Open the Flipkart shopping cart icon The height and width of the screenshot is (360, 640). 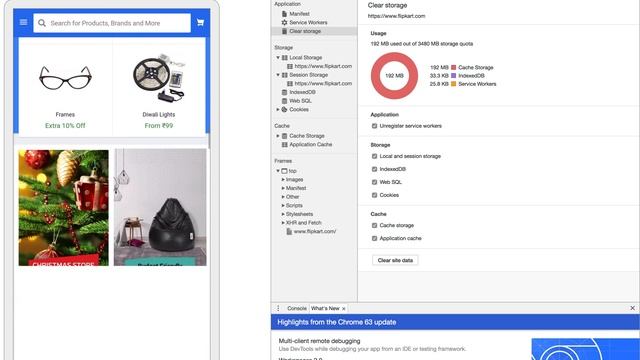click(x=200, y=22)
